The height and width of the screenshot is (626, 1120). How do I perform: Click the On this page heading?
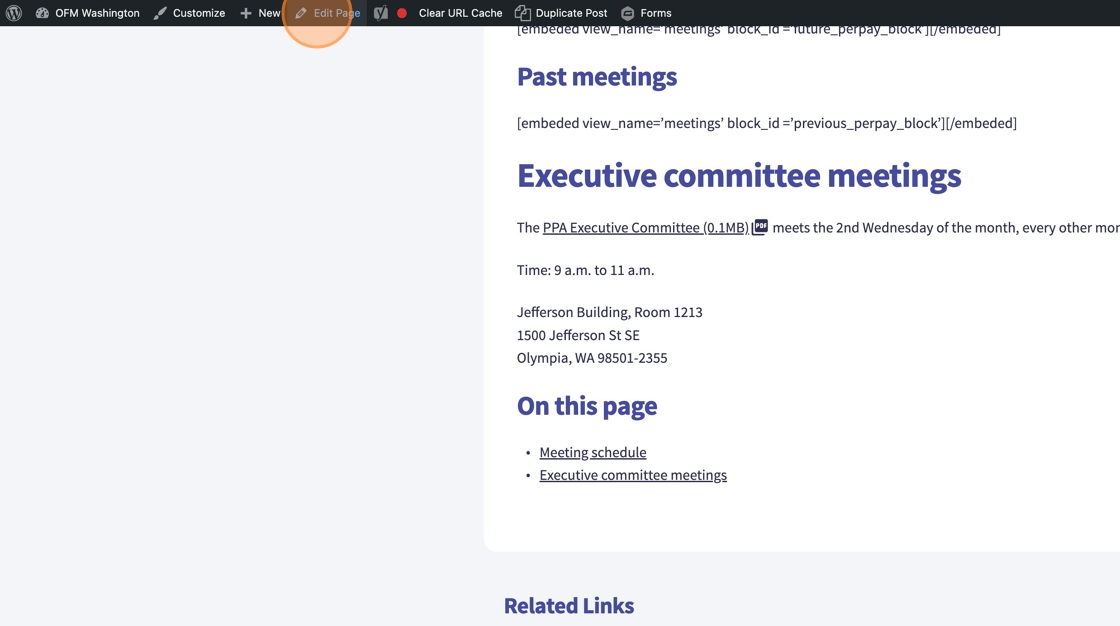coord(586,406)
